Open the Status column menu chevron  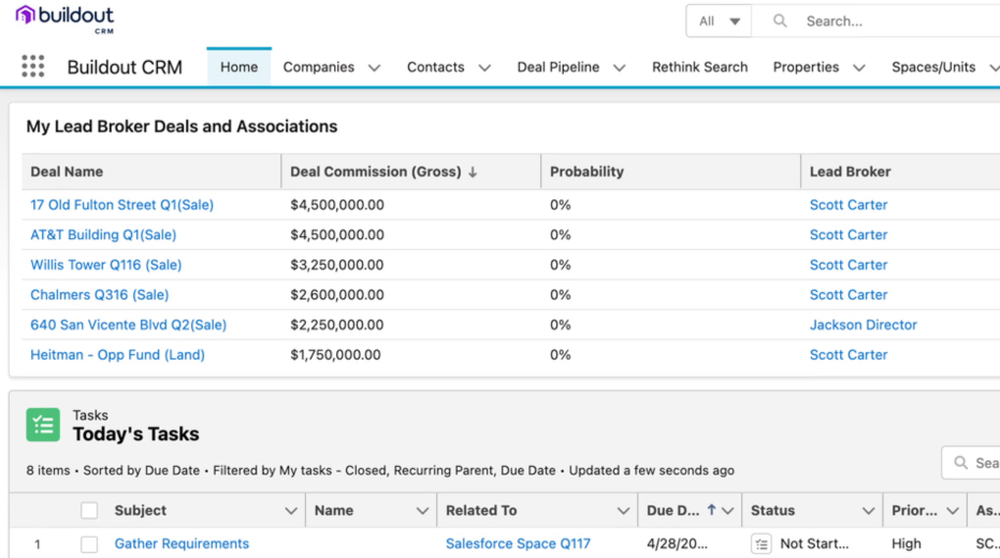pos(868,511)
